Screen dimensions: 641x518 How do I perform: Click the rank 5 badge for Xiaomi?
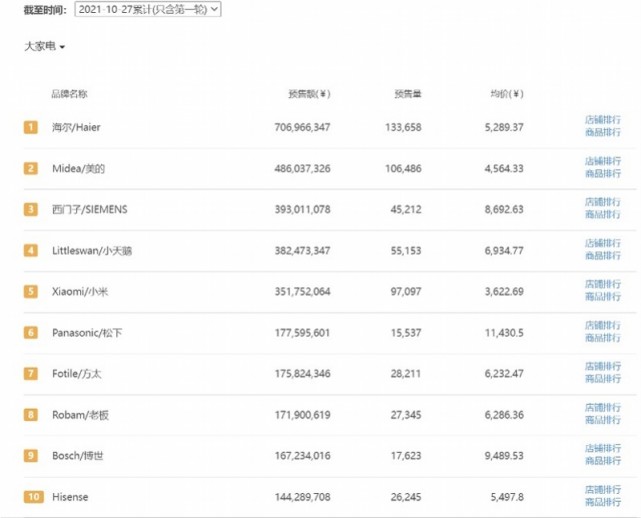tap(31, 291)
